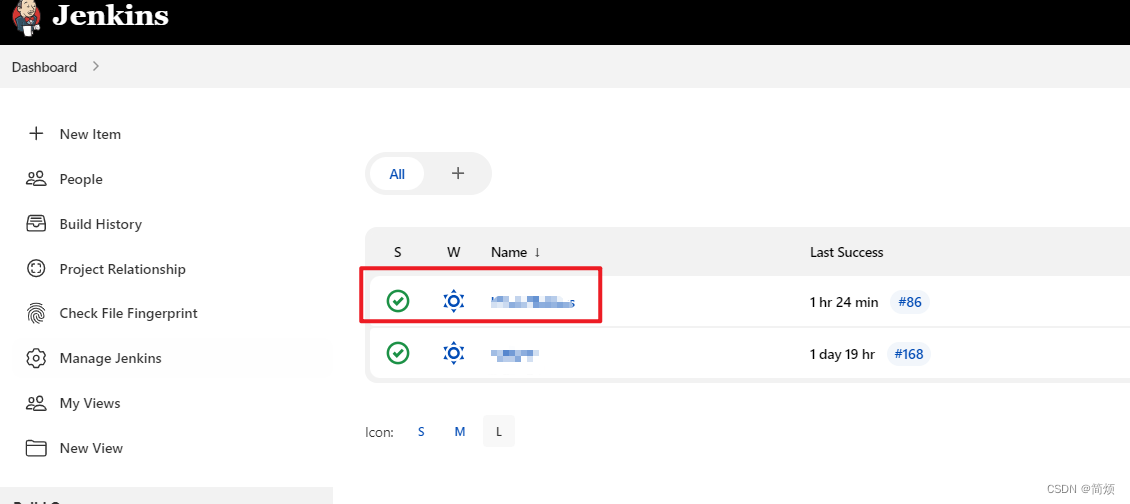Viewport: 1130px width, 504px height.
Task: Expand the Dashboard breadcrumb chevron
Action: [96, 67]
